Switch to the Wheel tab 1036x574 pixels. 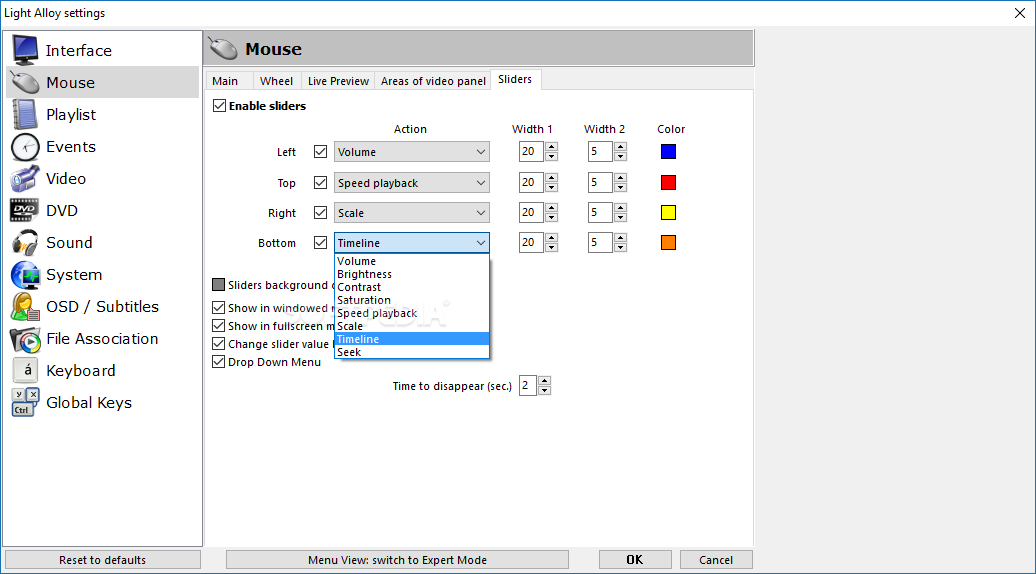(x=276, y=81)
